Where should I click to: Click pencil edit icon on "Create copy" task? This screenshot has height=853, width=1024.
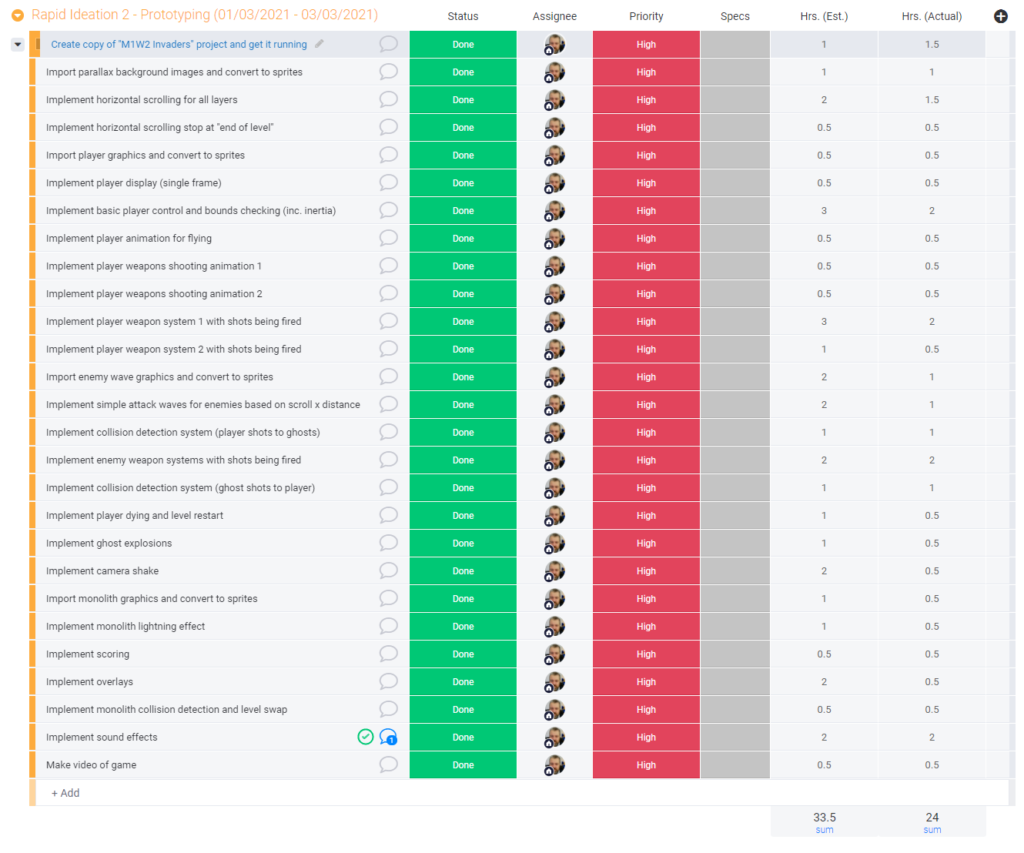[x=319, y=44]
